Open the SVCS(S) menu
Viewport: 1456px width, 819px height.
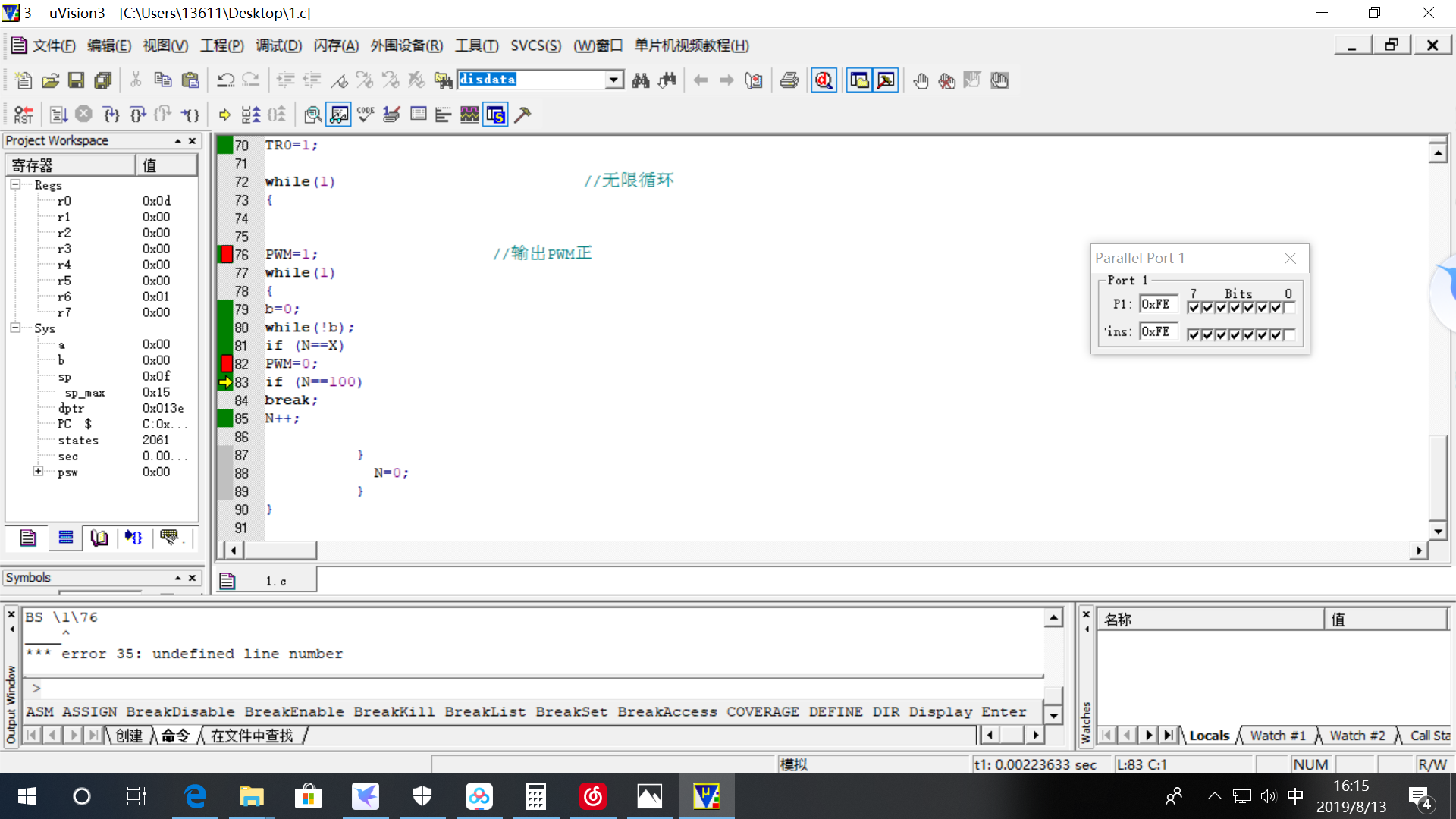coord(535,45)
